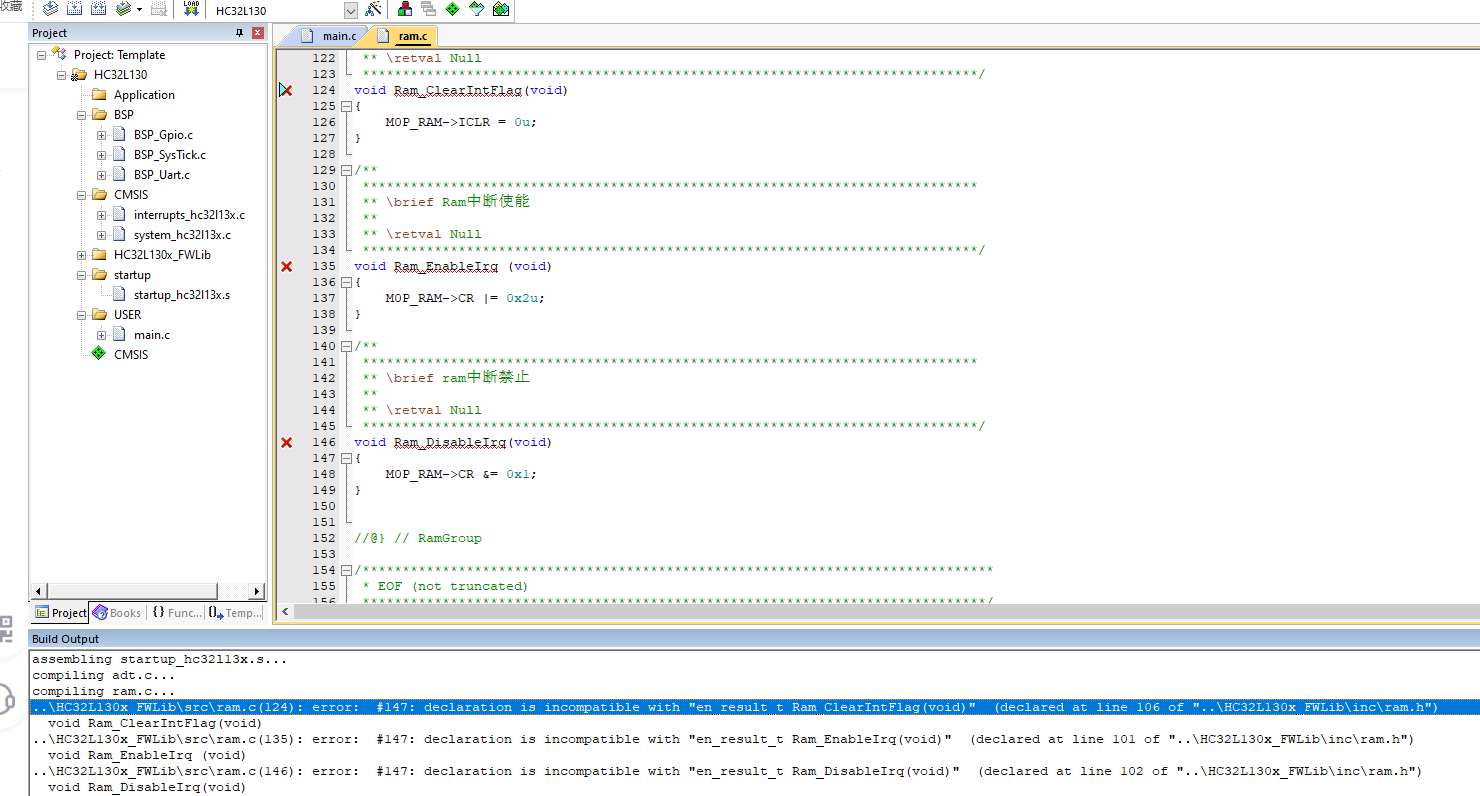Viewport: 1480px width, 796px height.
Task: Collapse the HC32L130 target node
Action: (x=62, y=75)
